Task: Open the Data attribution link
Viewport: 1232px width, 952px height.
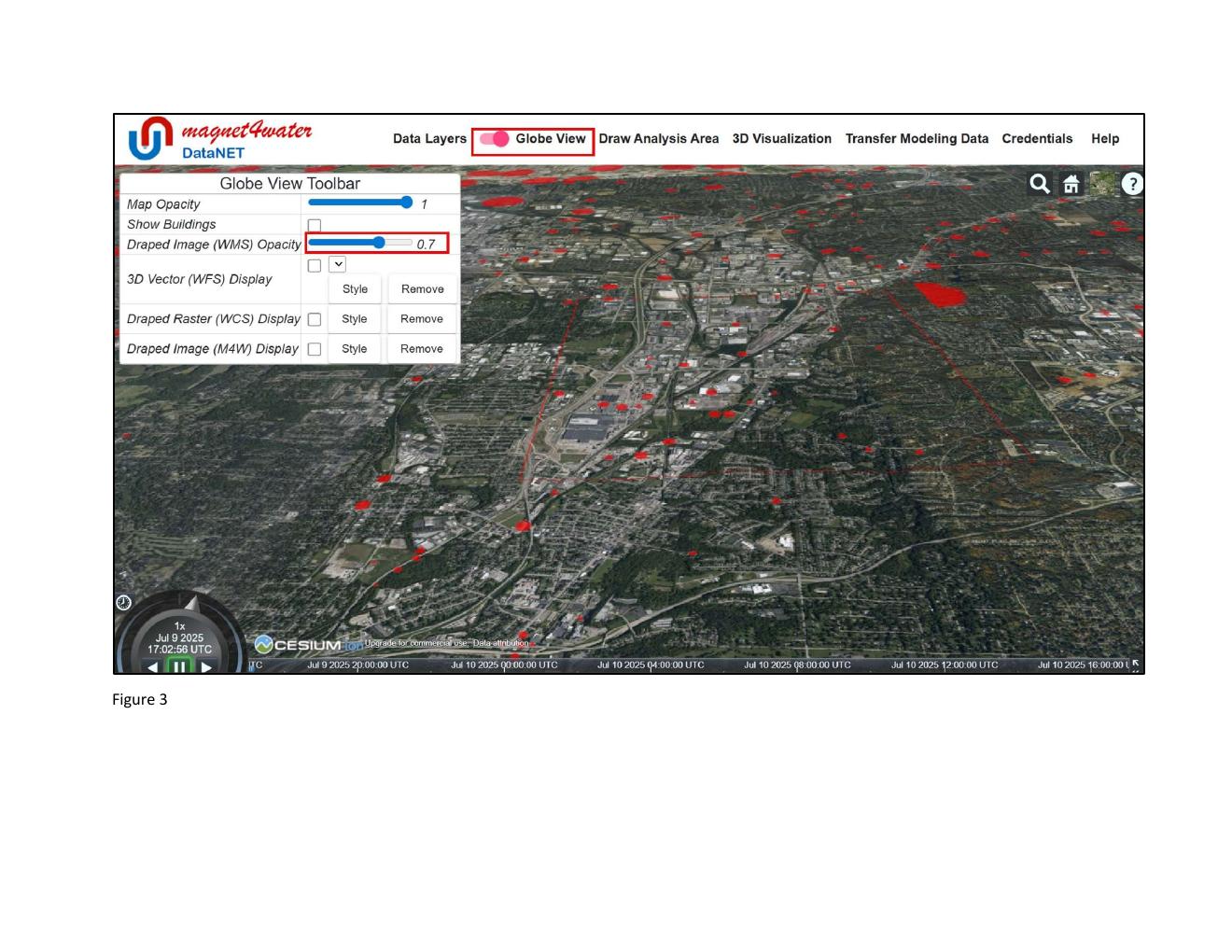Action: (x=501, y=643)
